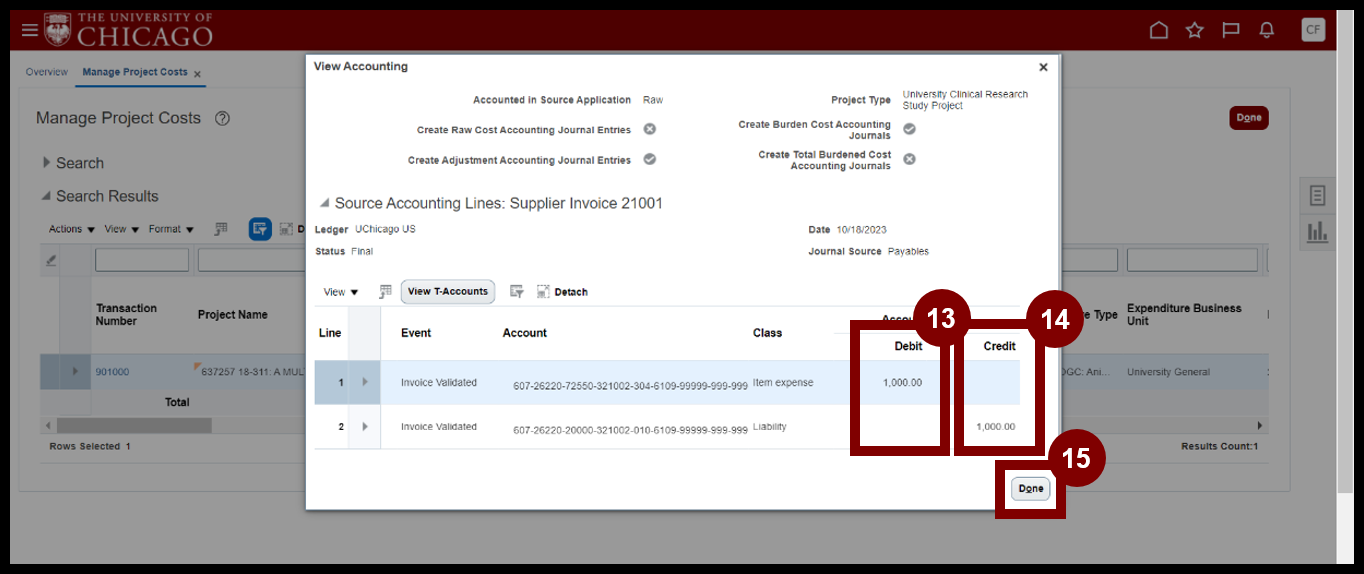Close the Manage Project Costs tab

197,73
